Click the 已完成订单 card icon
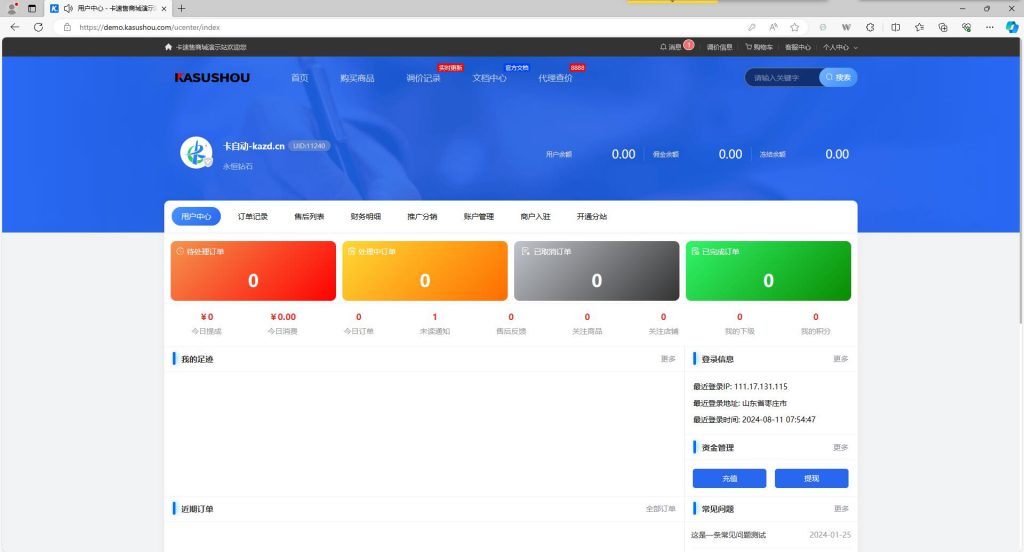Image resolution: width=1024 pixels, height=552 pixels. point(694,251)
